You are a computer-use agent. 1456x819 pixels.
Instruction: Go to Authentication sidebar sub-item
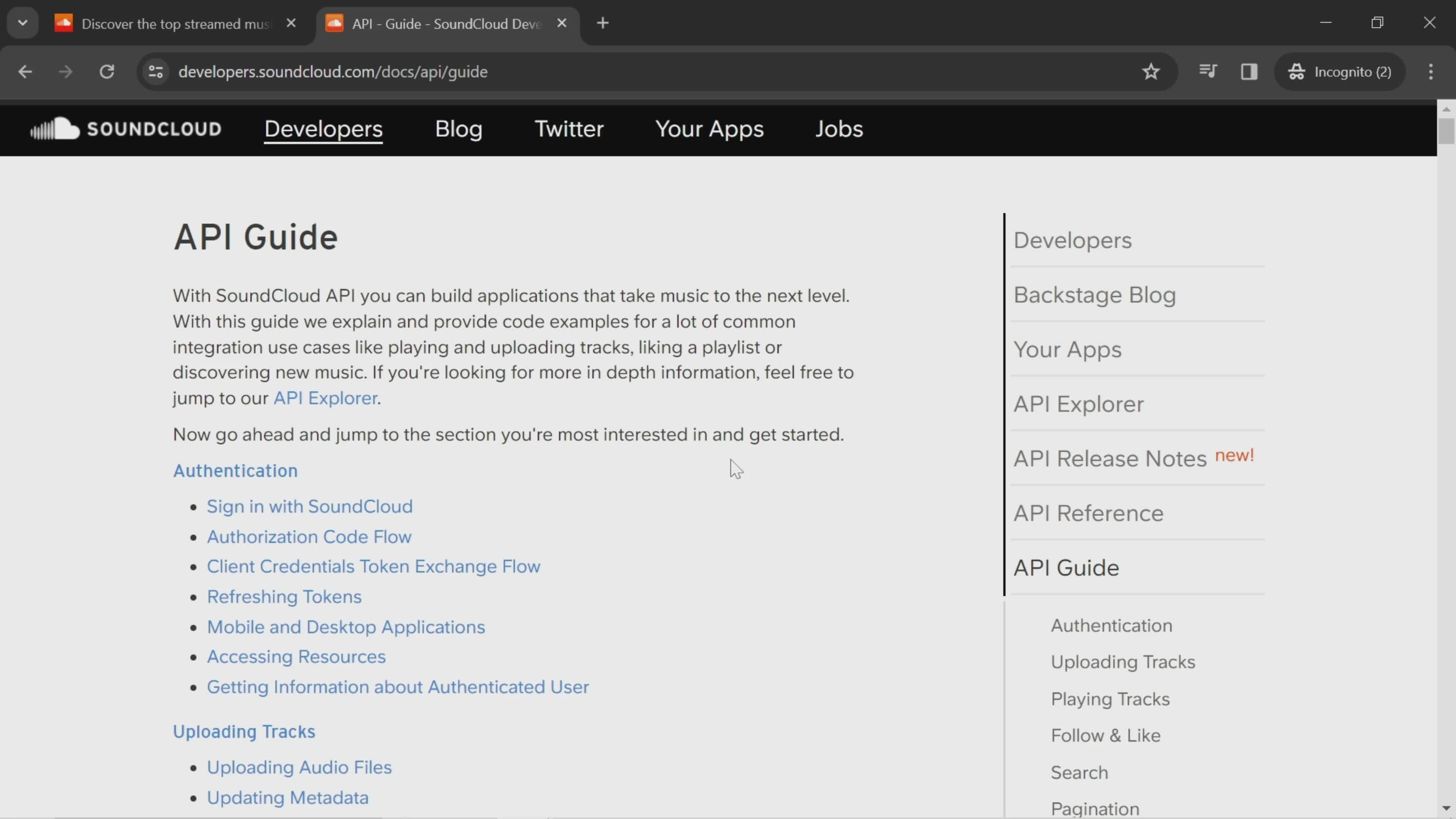[x=1111, y=626]
